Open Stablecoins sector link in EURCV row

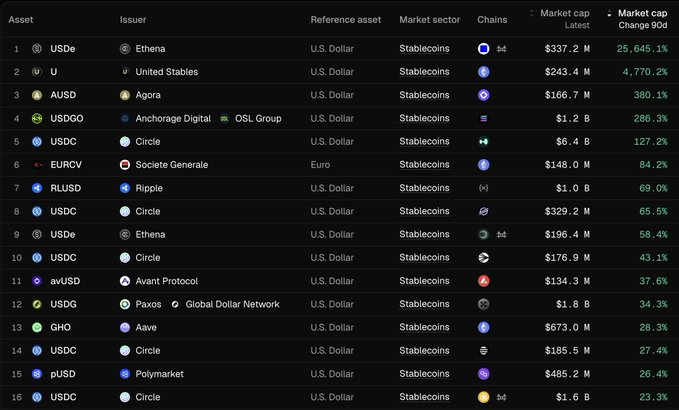[424, 165]
